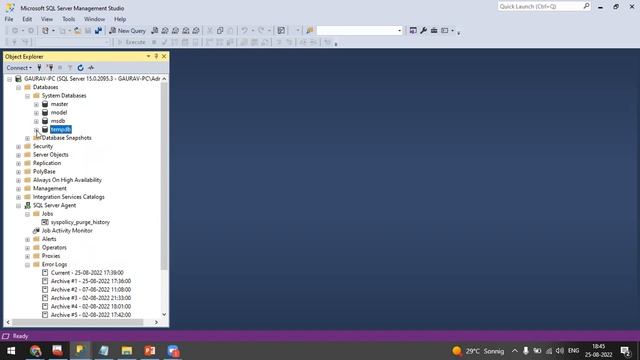Open the Windows Start menu
Image resolution: width=640 pixels, height=360 pixels.
coord(11,351)
